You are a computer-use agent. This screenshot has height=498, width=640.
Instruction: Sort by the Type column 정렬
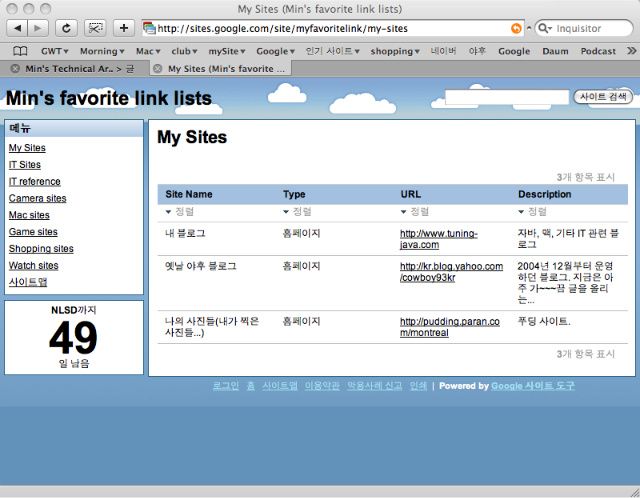pos(297,212)
